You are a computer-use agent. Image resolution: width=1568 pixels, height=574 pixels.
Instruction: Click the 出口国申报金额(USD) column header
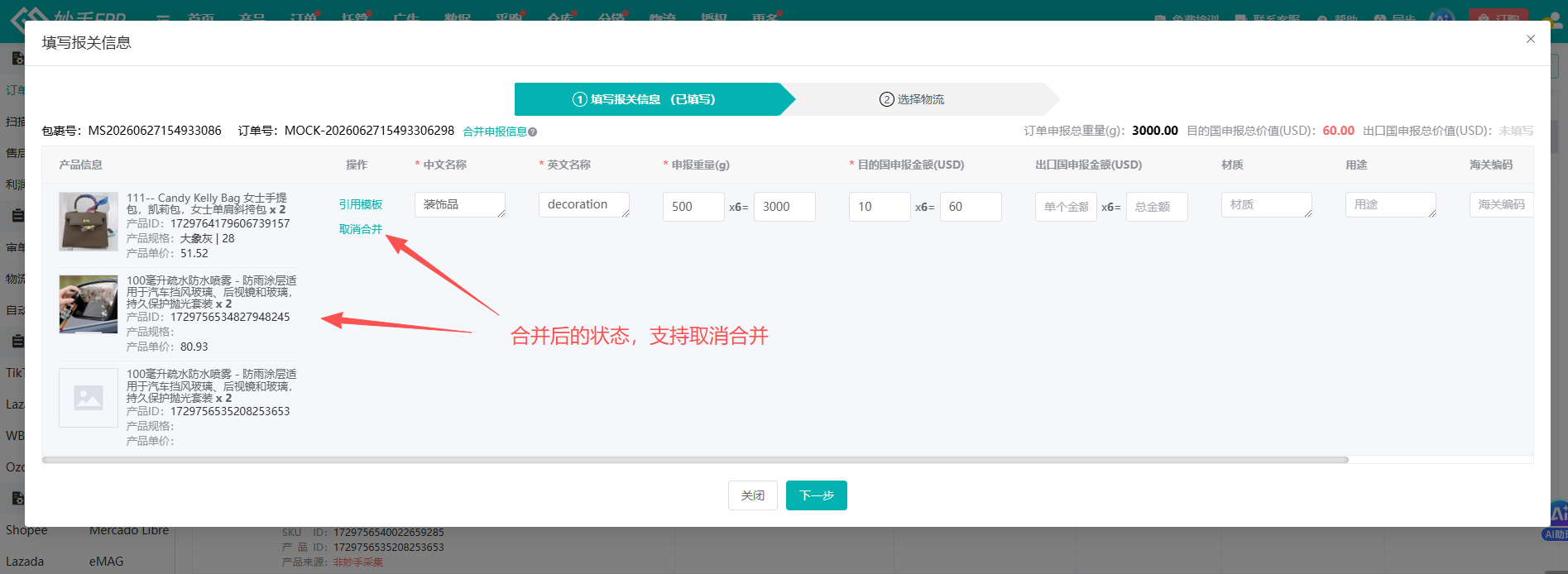[x=1088, y=165]
